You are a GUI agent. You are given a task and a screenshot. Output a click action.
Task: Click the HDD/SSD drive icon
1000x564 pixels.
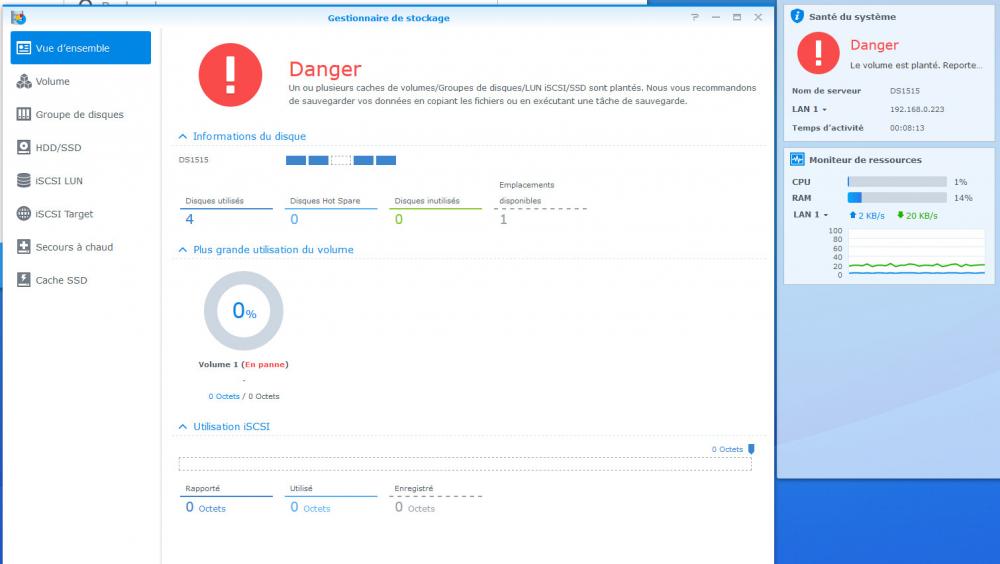[24, 147]
